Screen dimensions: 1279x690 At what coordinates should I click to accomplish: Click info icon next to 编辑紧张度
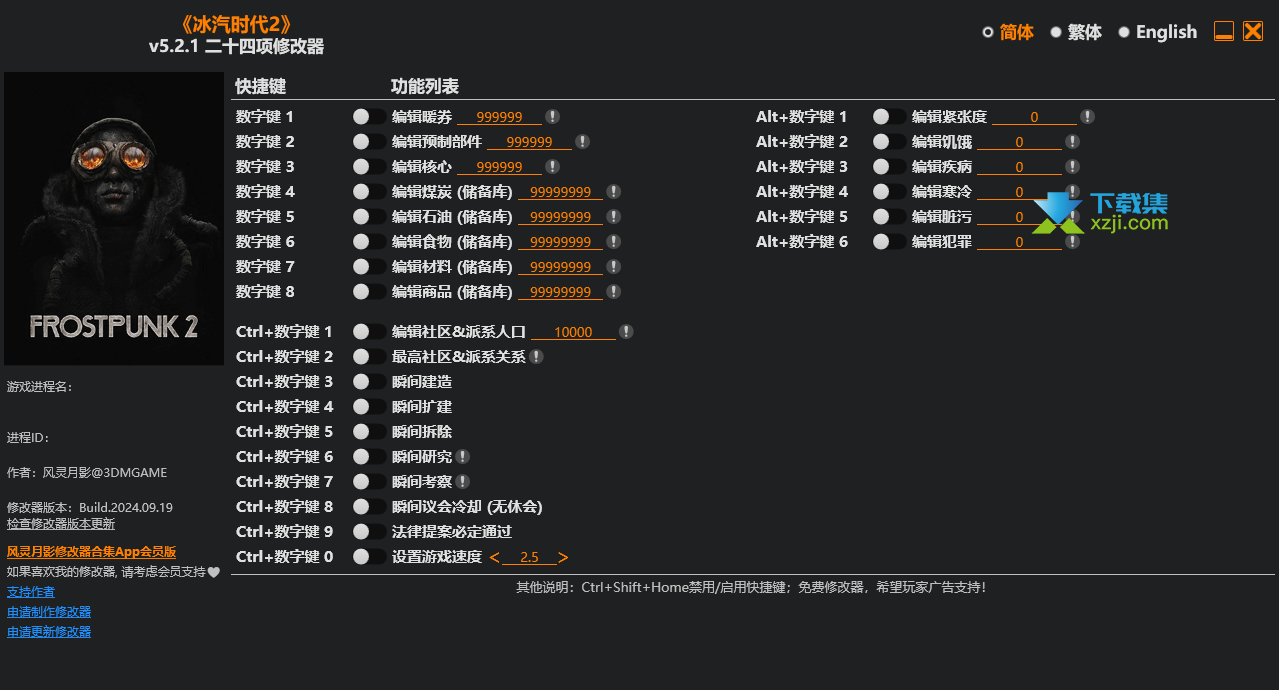point(1087,117)
